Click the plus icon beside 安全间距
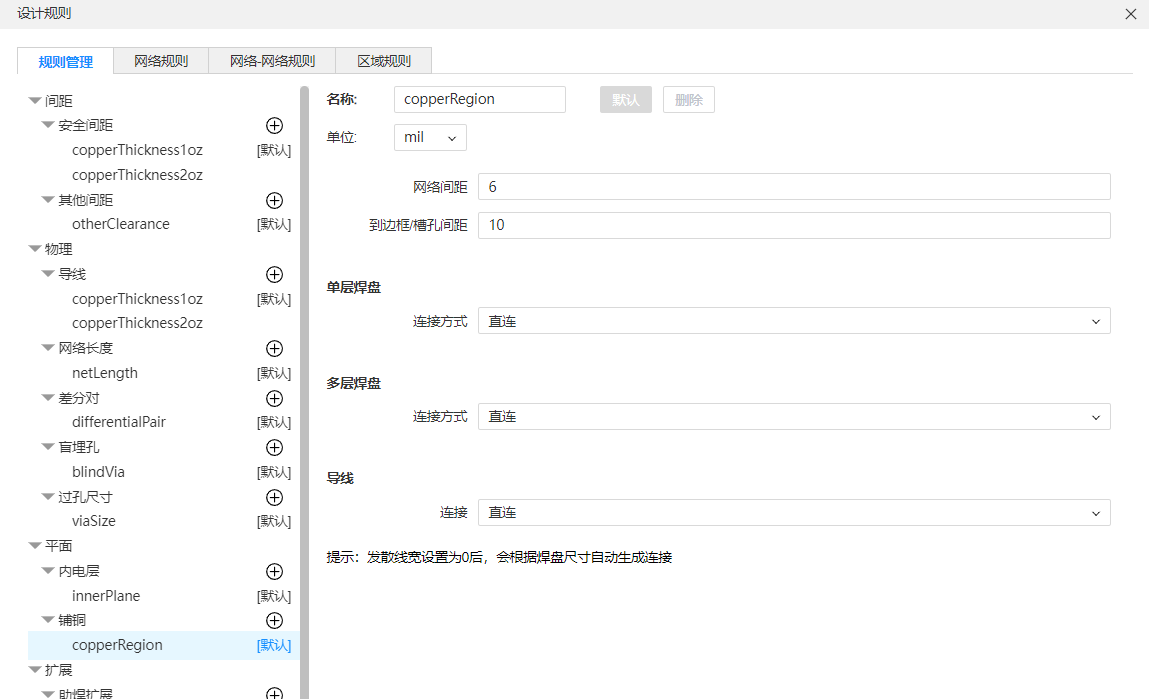 point(274,126)
